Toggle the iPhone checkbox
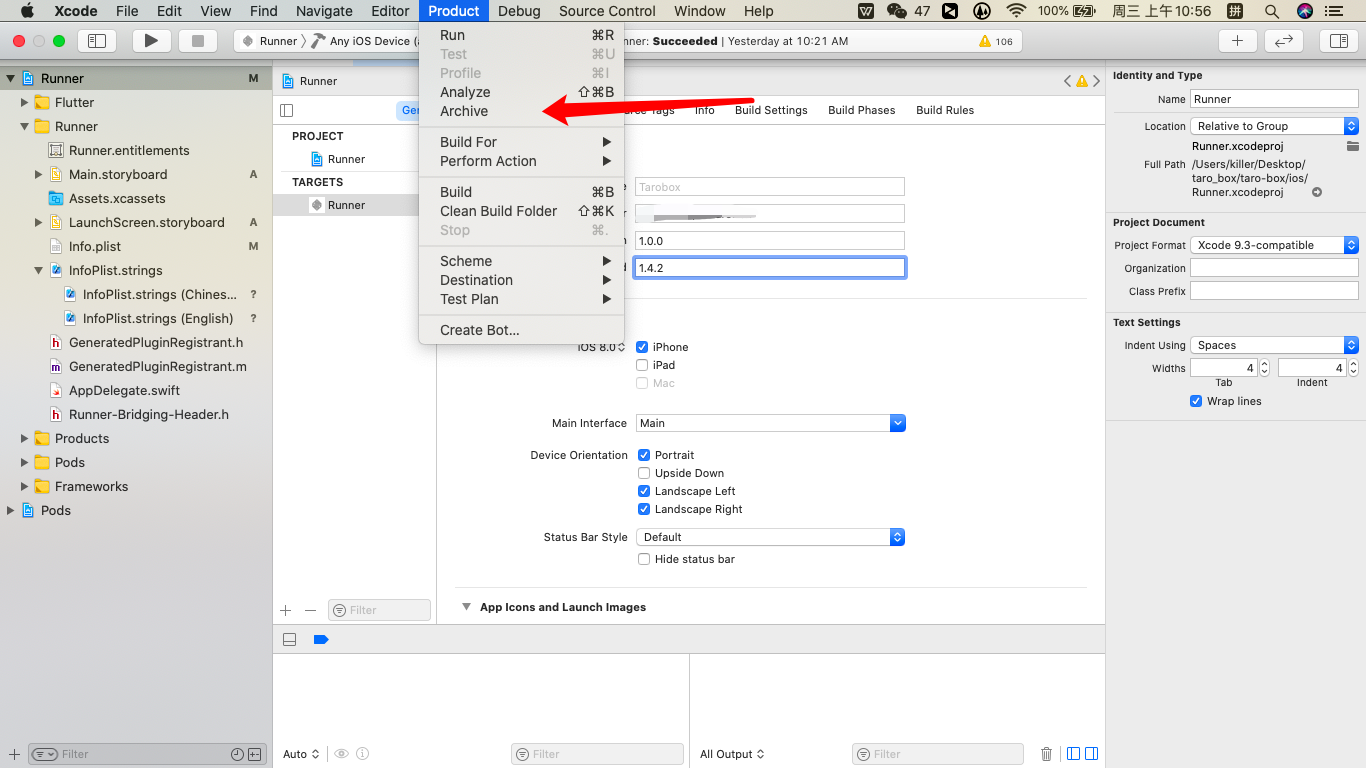The image size is (1366, 768). coord(642,347)
